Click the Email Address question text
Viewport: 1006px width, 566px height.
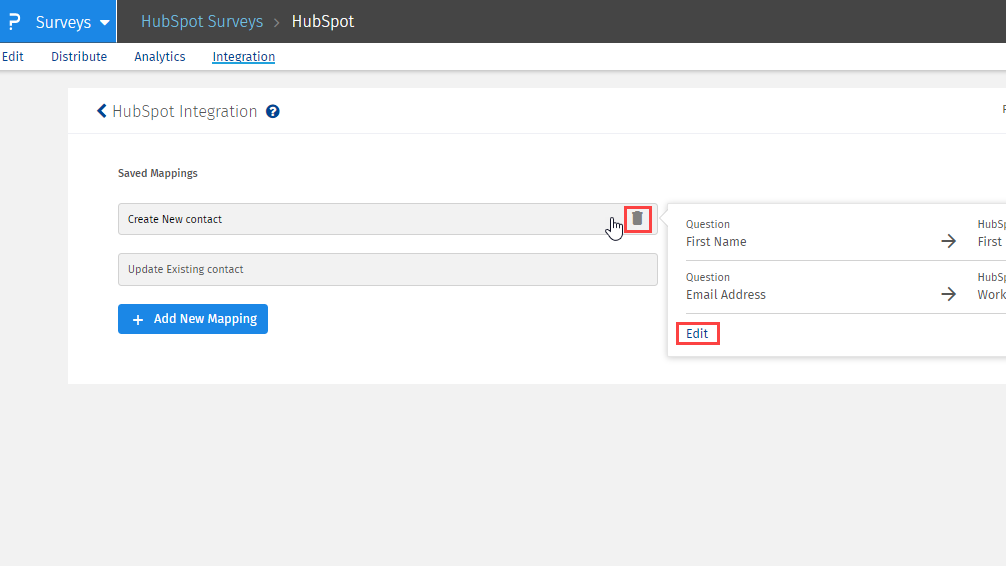(726, 295)
